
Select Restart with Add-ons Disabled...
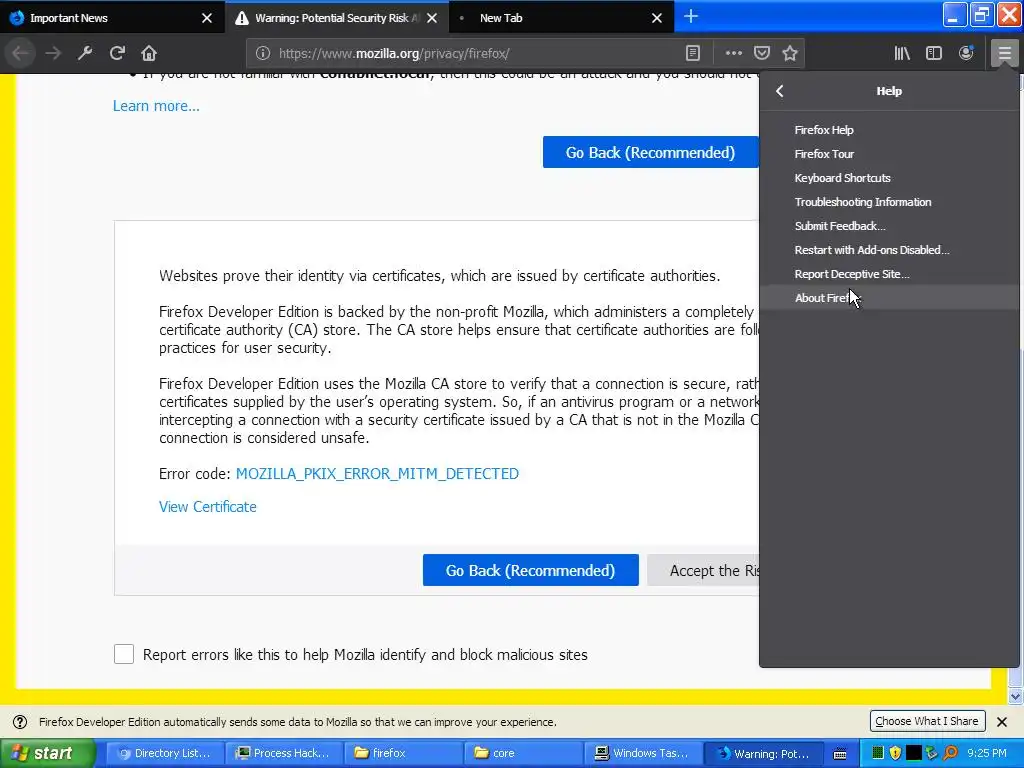(889, 250)
